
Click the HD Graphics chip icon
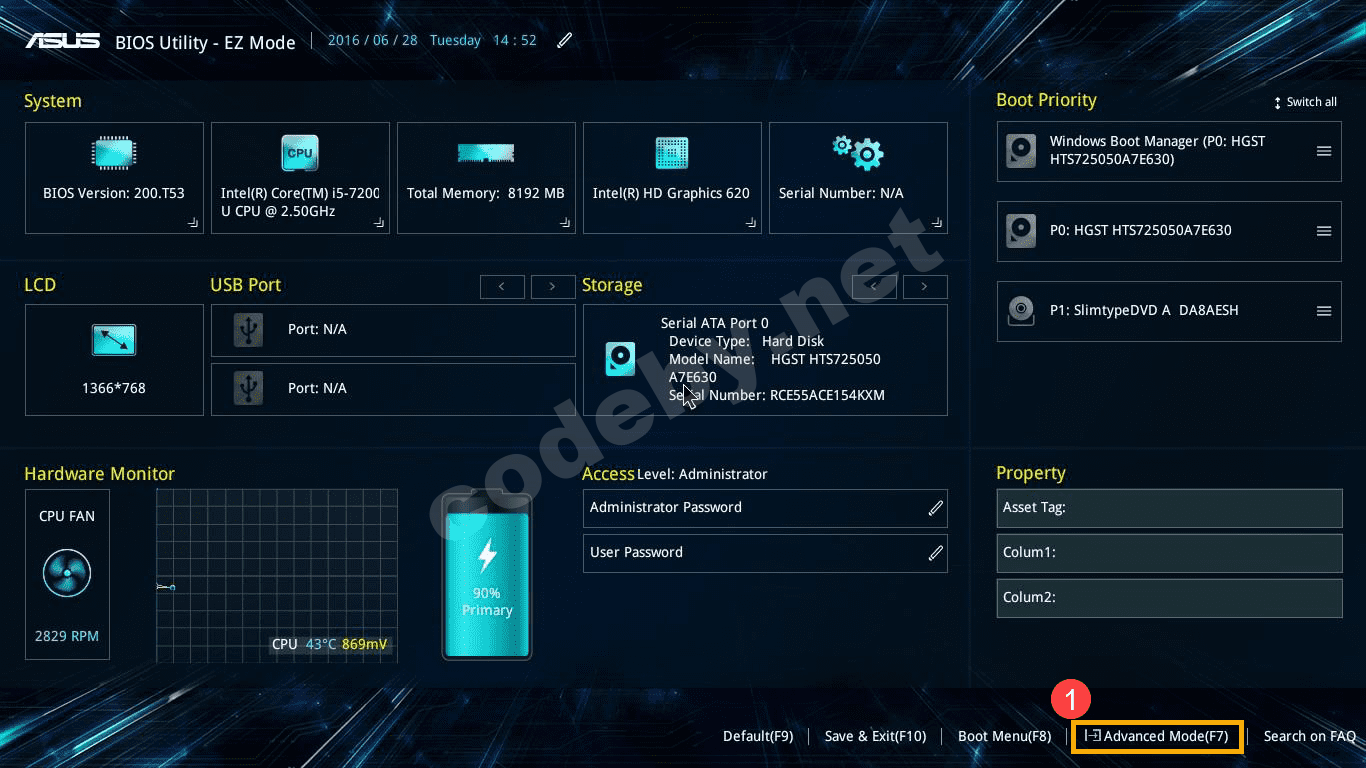pyautogui.click(x=672, y=153)
